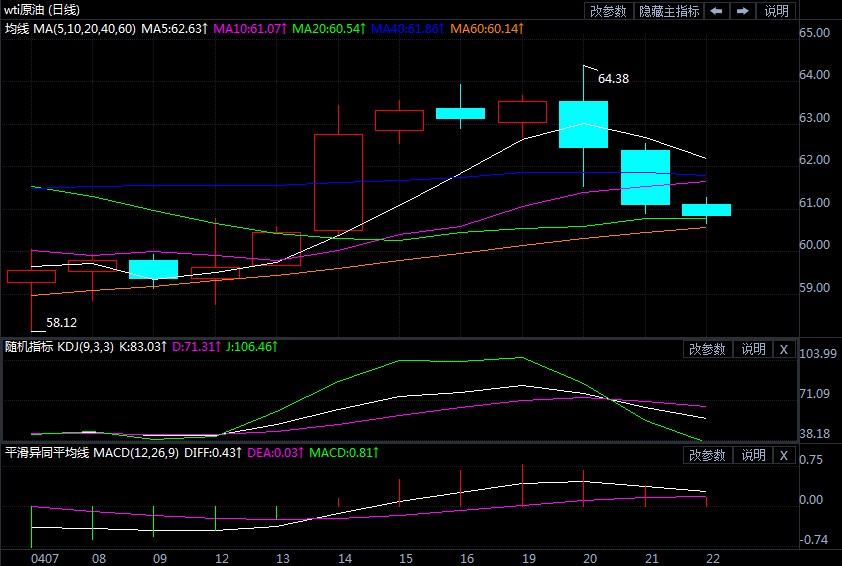Open 改参数 in the KDJ panel
842x566 pixels.
pyautogui.click(x=708, y=349)
